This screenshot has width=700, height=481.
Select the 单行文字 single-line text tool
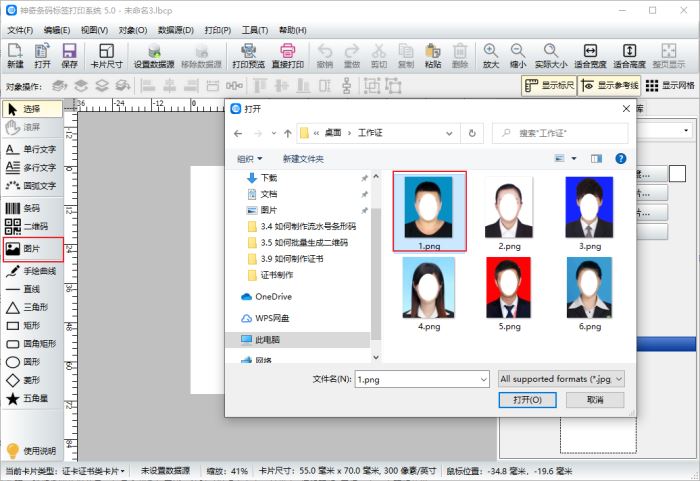click(x=32, y=149)
